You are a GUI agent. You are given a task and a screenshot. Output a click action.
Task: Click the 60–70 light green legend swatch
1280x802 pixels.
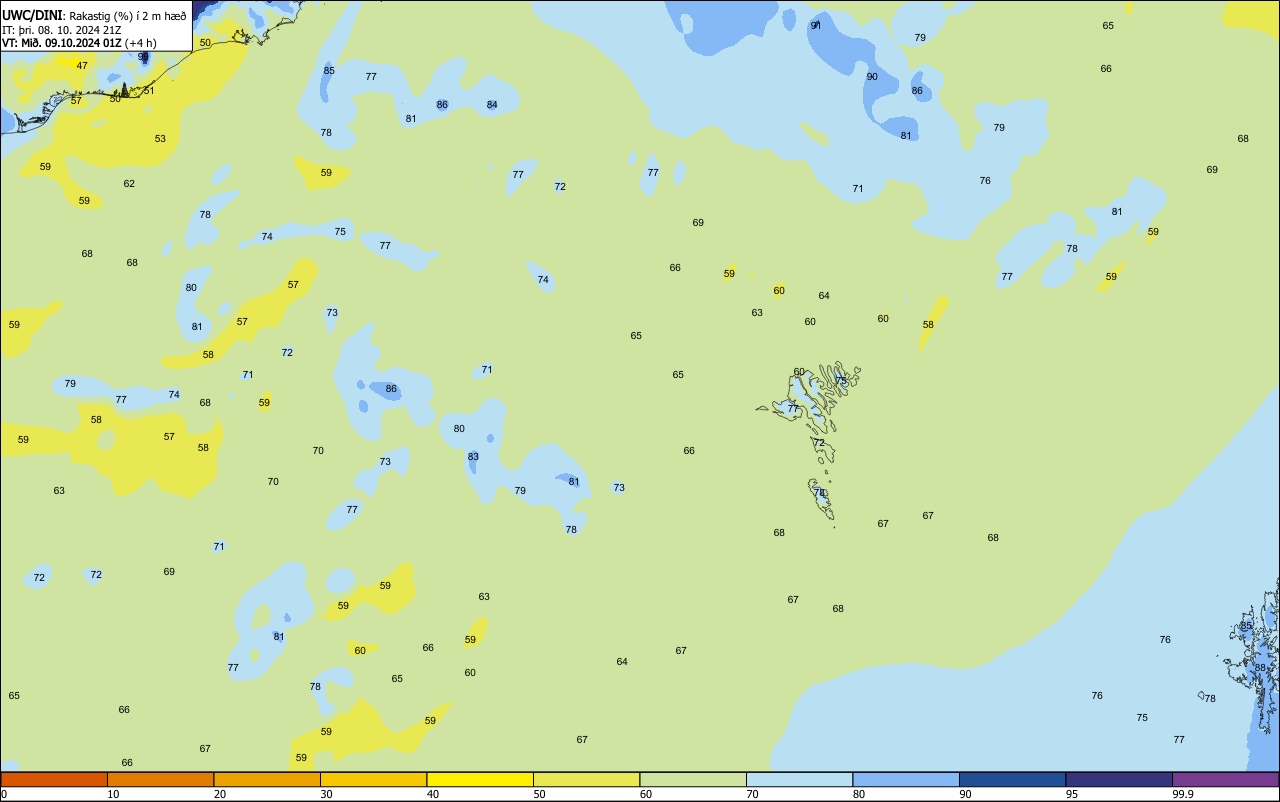[693, 779]
